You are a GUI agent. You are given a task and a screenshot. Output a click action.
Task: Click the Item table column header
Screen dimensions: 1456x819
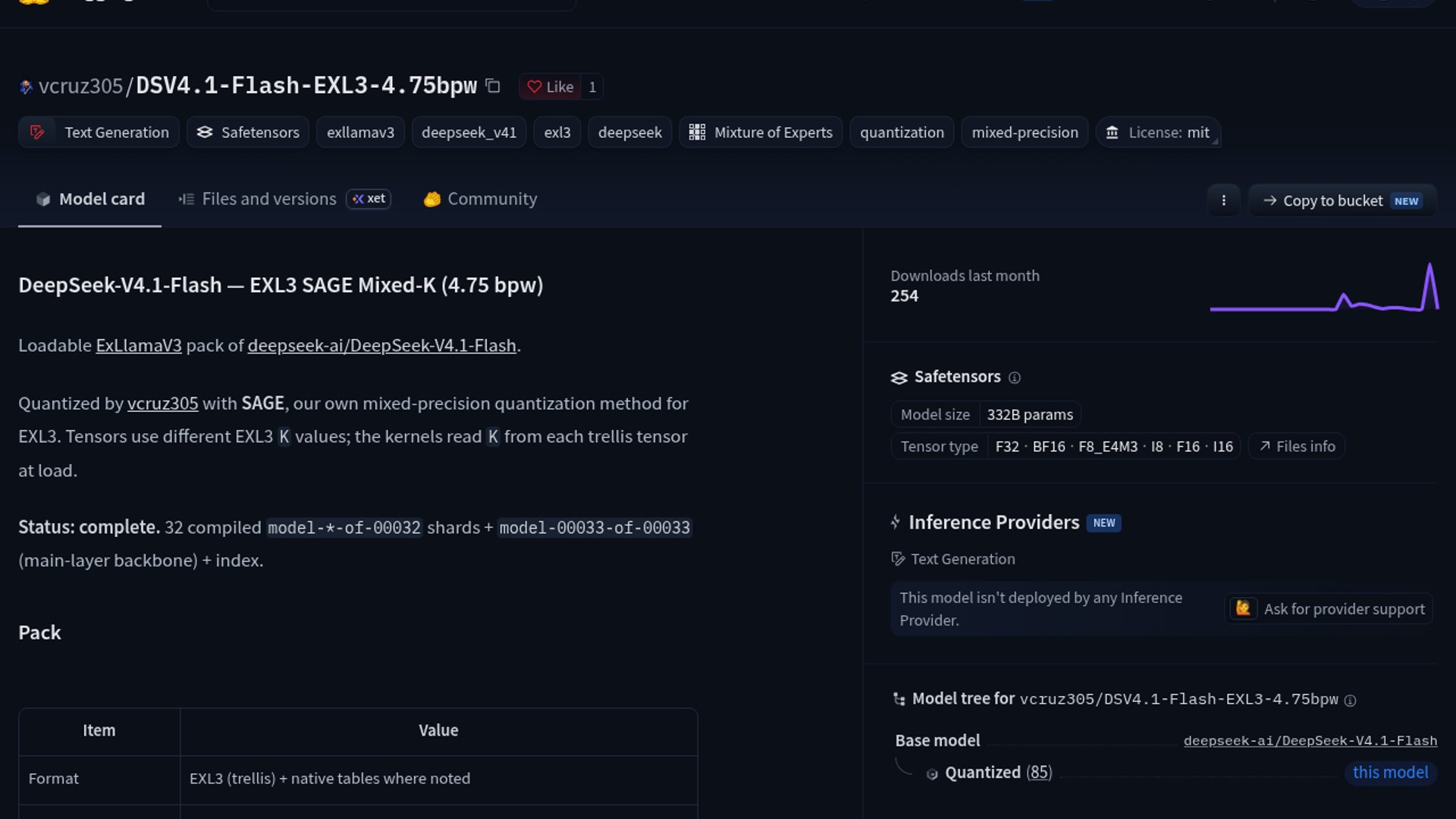[99, 730]
